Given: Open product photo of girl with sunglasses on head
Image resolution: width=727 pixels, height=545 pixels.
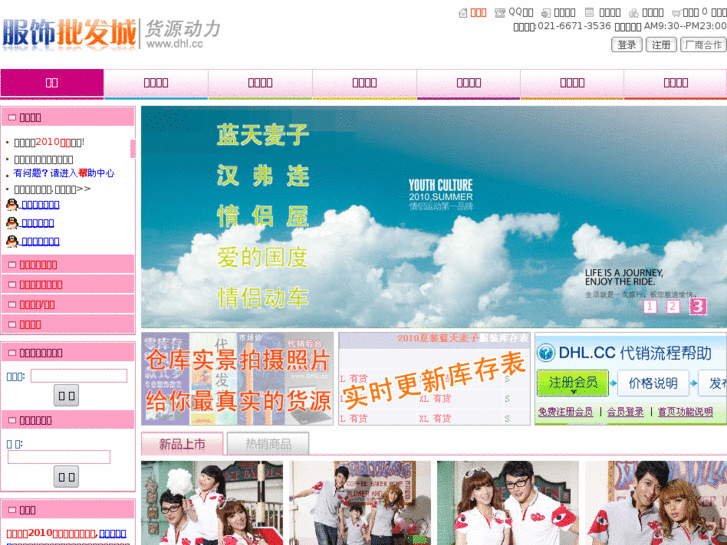Looking at the screenshot, I should click(508, 503).
